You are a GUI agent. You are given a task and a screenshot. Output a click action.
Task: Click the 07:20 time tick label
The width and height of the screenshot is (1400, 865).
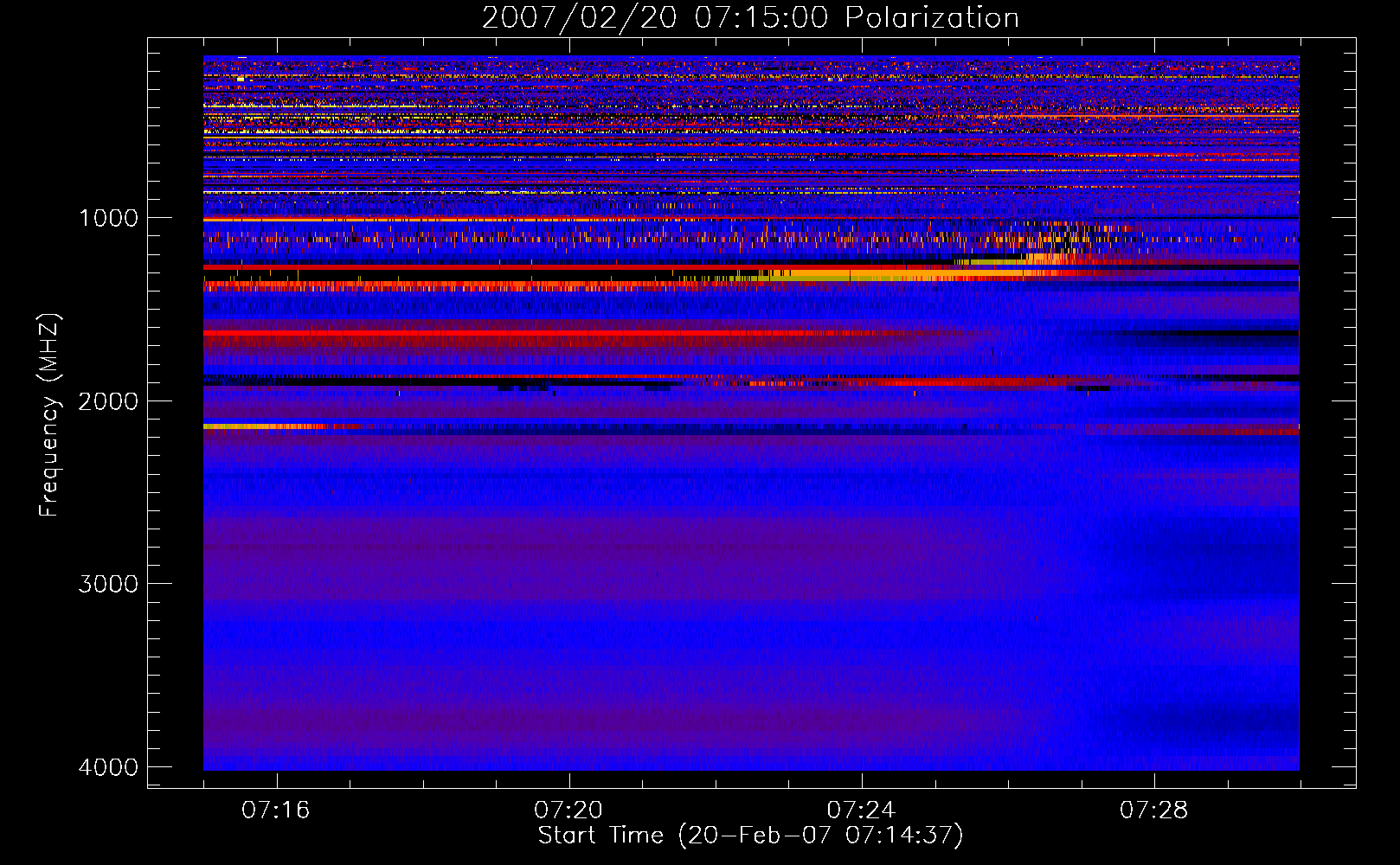pos(568,810)
